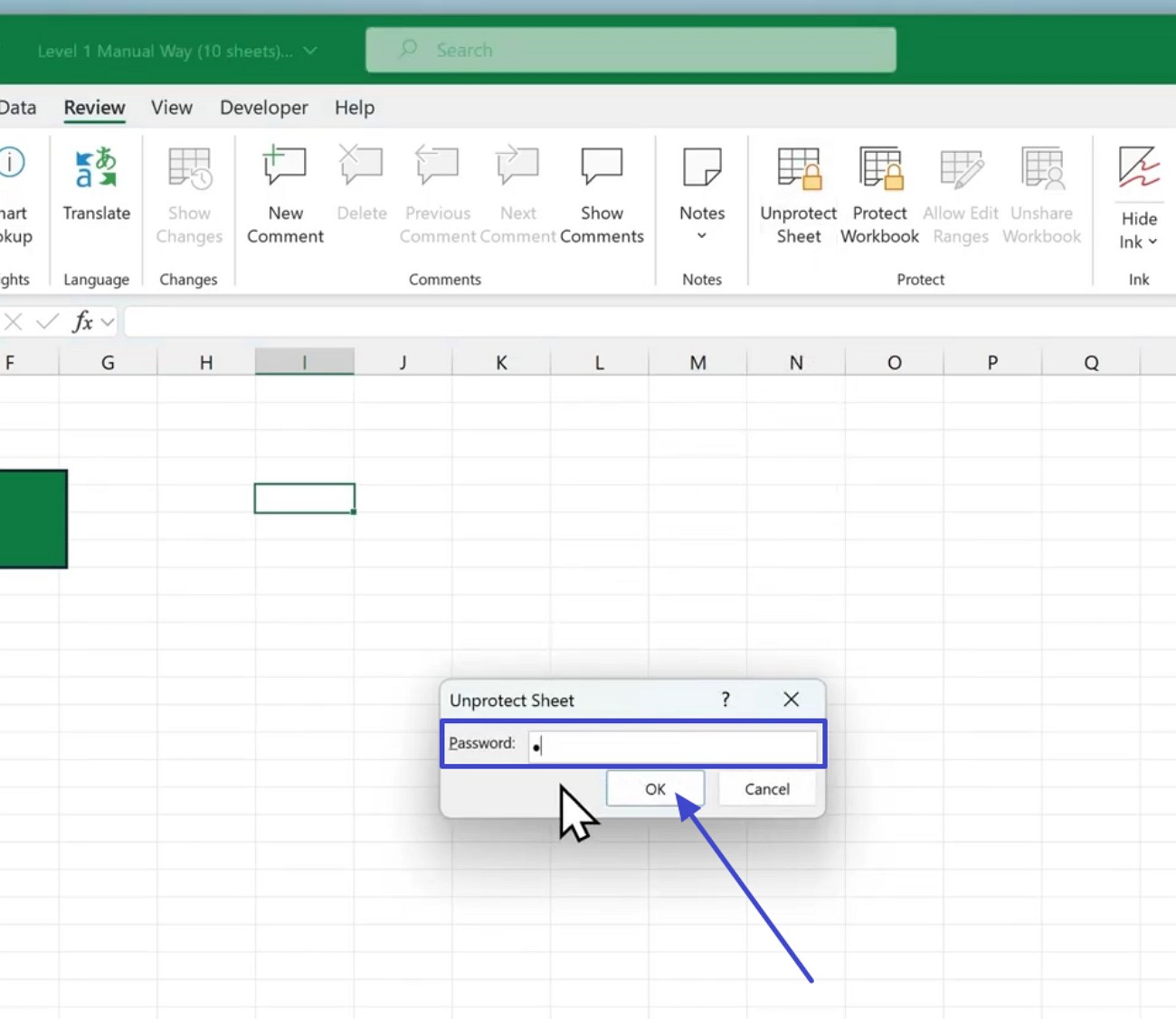Viewport: 1176px width, 1019px height.
Task: Click OK in Unprotect Sheet dialog
Action: pos(655,789)
